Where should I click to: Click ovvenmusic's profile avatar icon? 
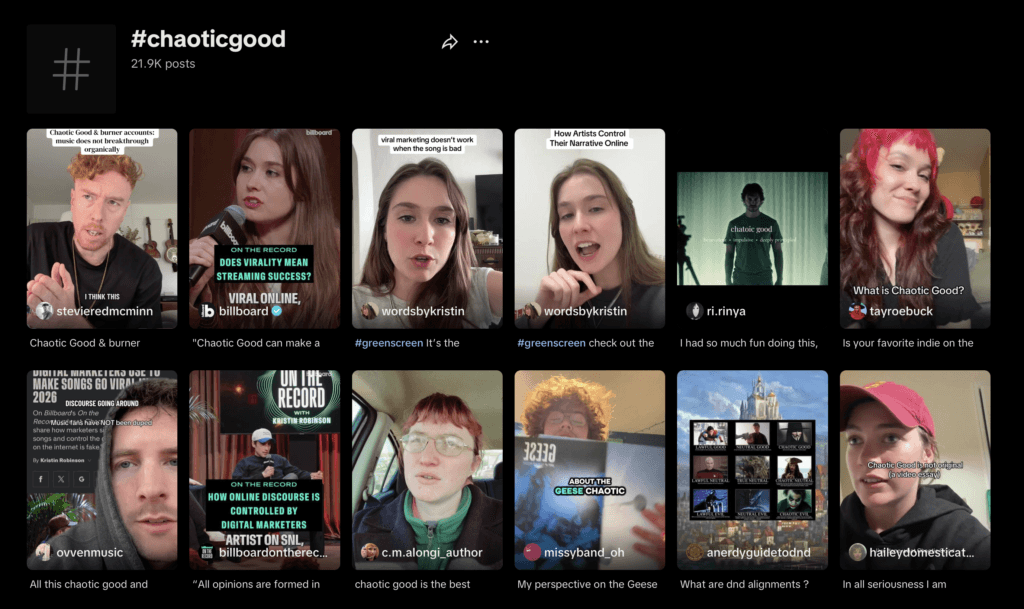44,552
